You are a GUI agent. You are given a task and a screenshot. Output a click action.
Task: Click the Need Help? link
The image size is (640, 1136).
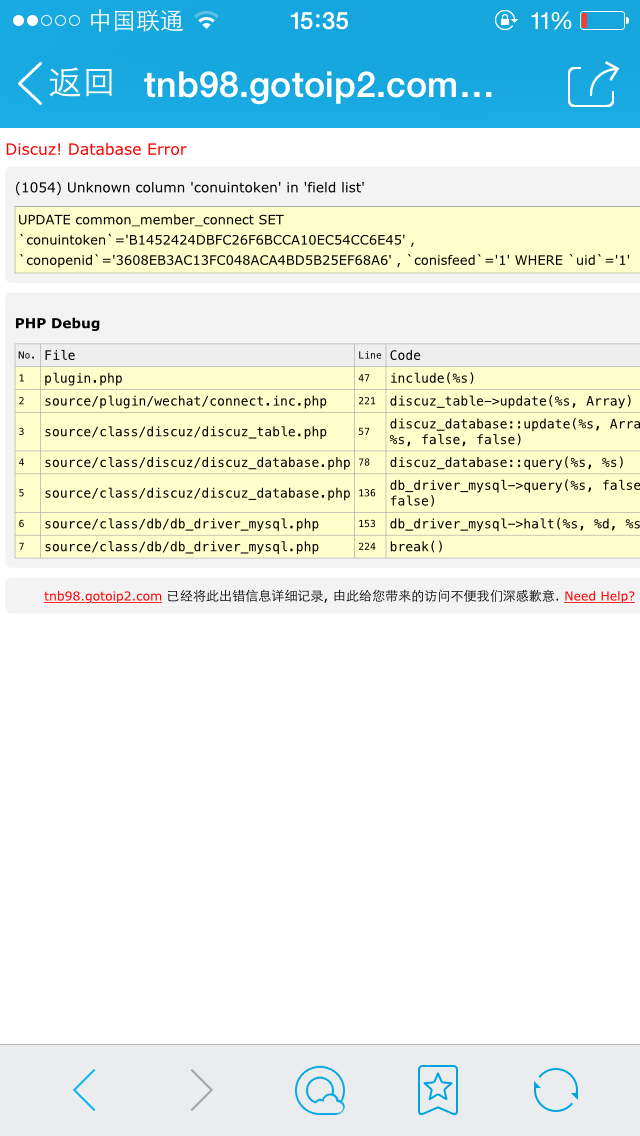click(x=599, y=596)
